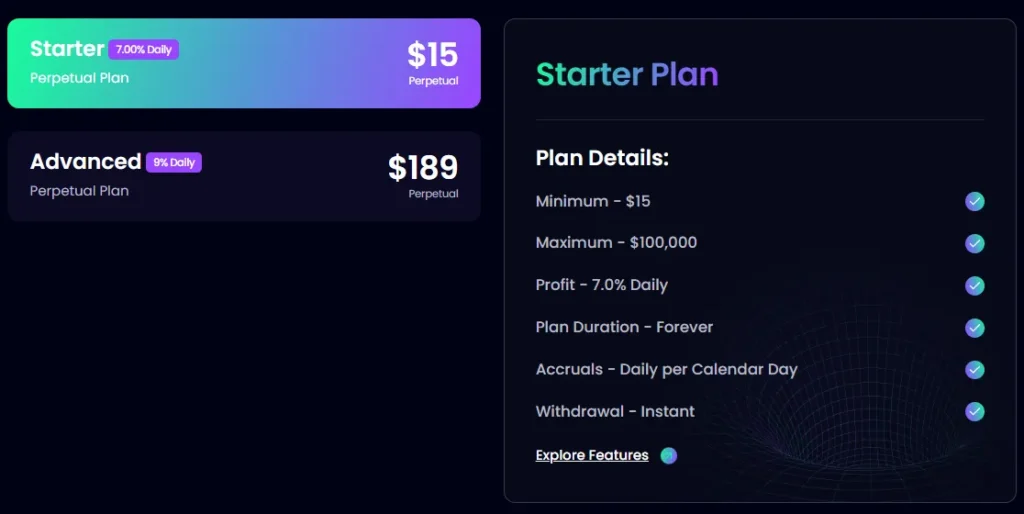Click the checkmark next to Profit - 7.0% Daily
Image resolution: width=1024 pixels, height=514 pixels.
(975, 286)
